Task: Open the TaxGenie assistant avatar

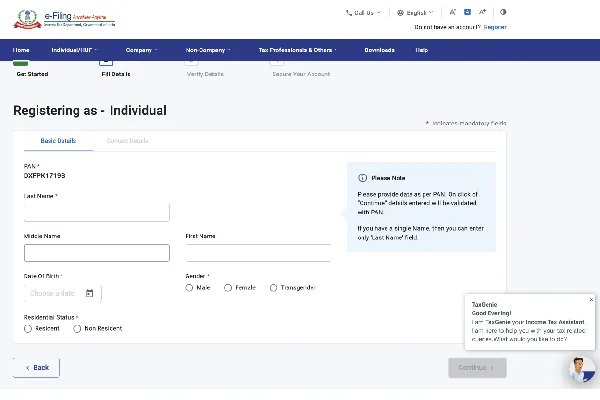Action: click(x=581, y=369)
